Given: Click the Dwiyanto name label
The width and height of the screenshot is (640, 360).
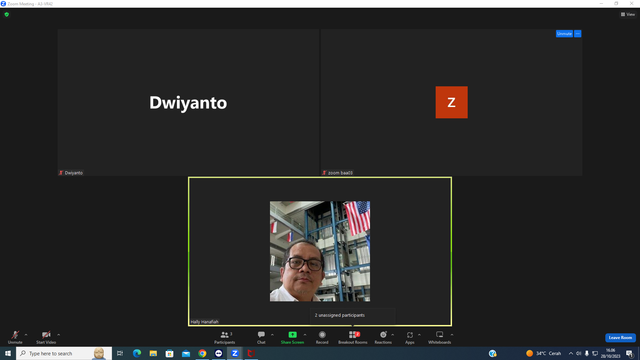Looking at the screenshot, I should pyautogui.click(x=71, y=173).
